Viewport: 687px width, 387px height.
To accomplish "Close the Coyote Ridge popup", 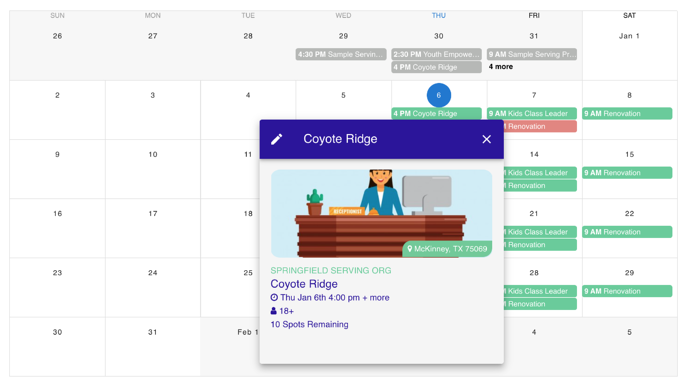I will [486, 139].
